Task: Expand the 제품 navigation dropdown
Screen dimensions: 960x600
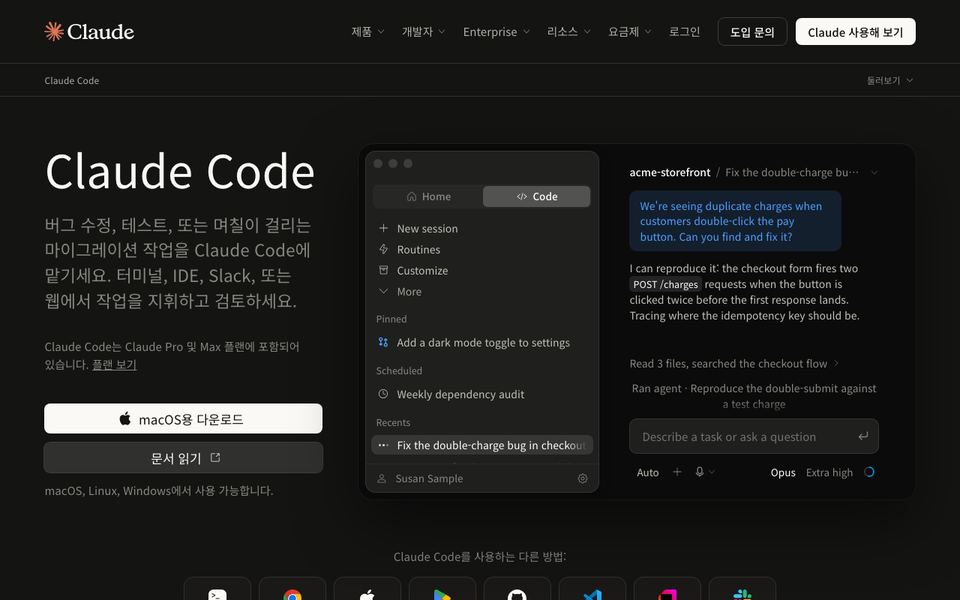Action: 367,32
